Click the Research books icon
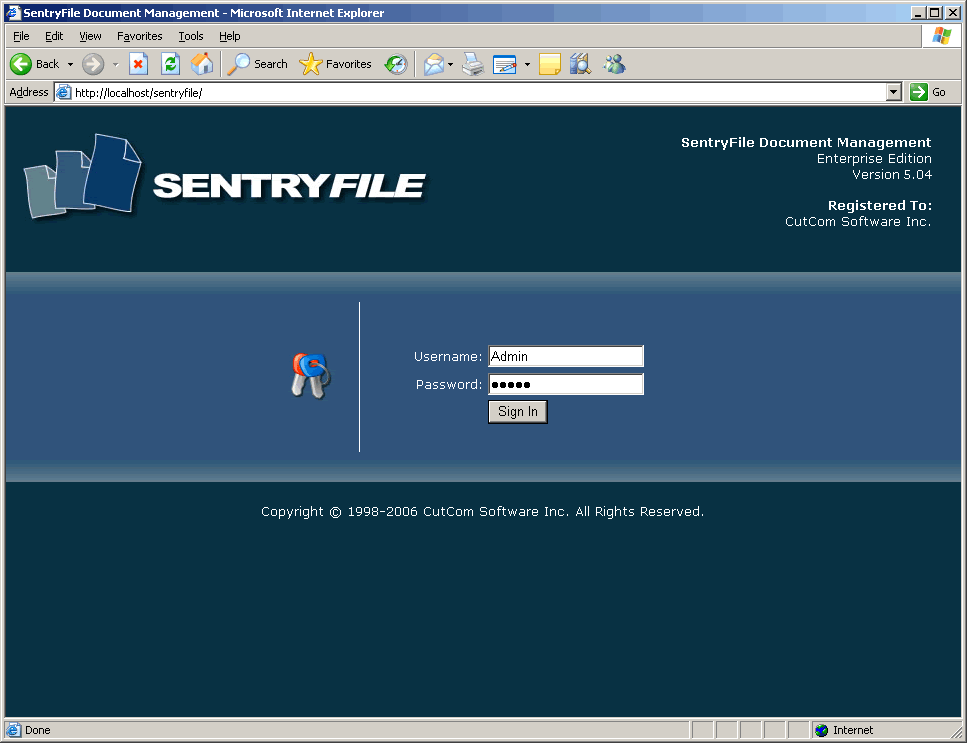Image resolution: width=967 pixels, height=743 pixels. [580, 64]
